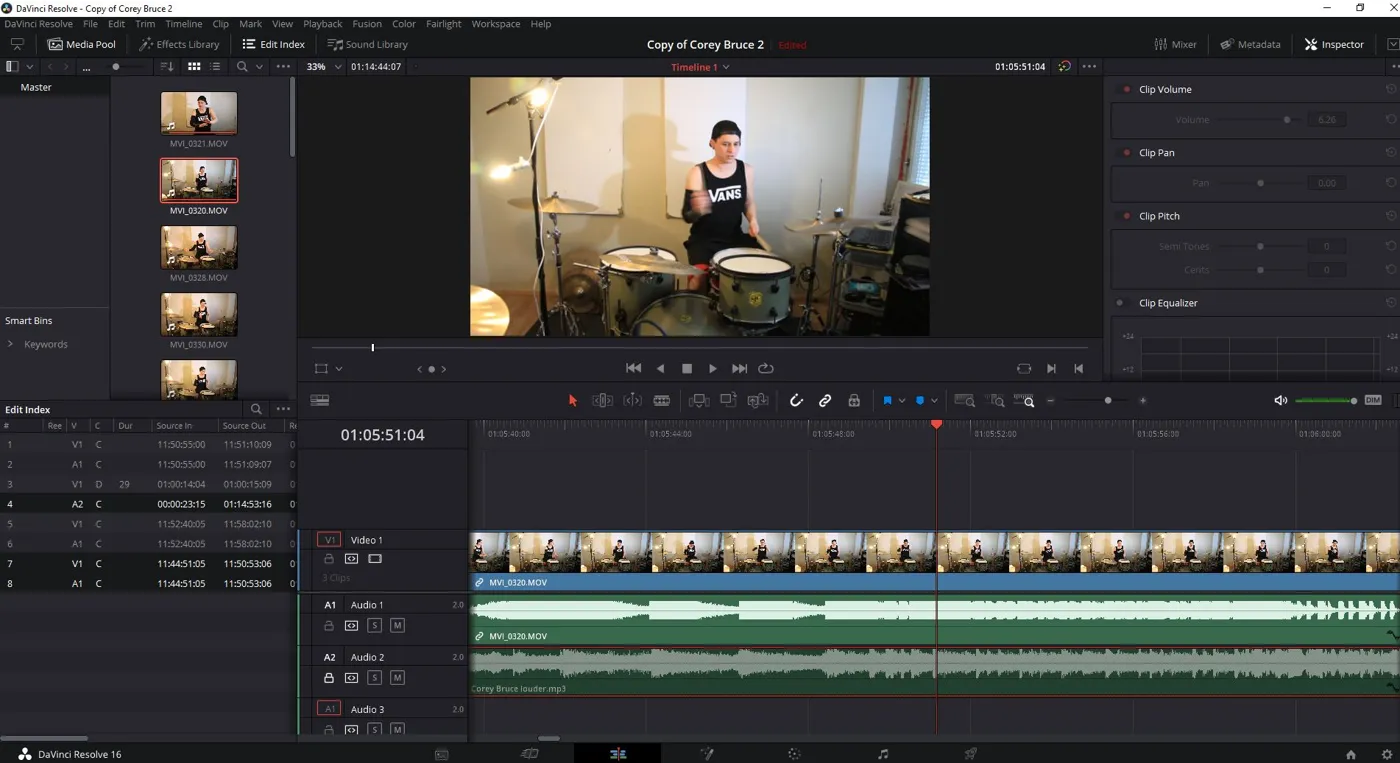Adjust the monitor volume slider
This screenshot has height=763, width=1400.
(1326, 401)
